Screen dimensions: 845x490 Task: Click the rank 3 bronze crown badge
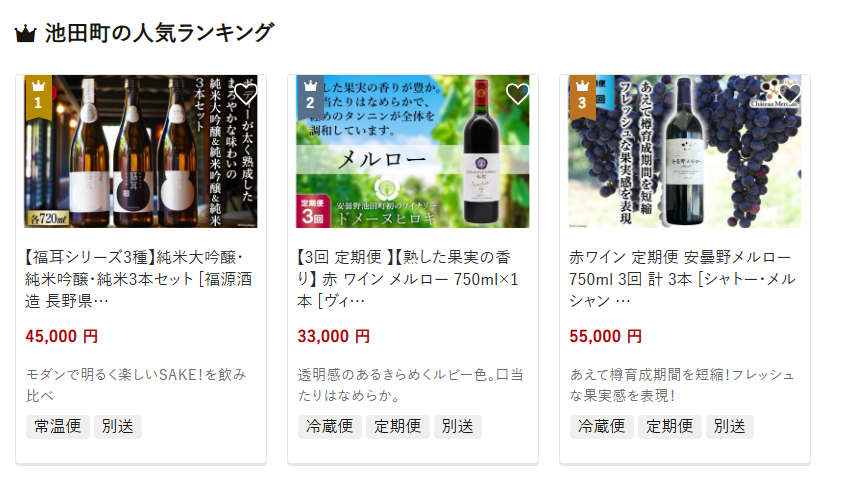click(x=583, y=96)
